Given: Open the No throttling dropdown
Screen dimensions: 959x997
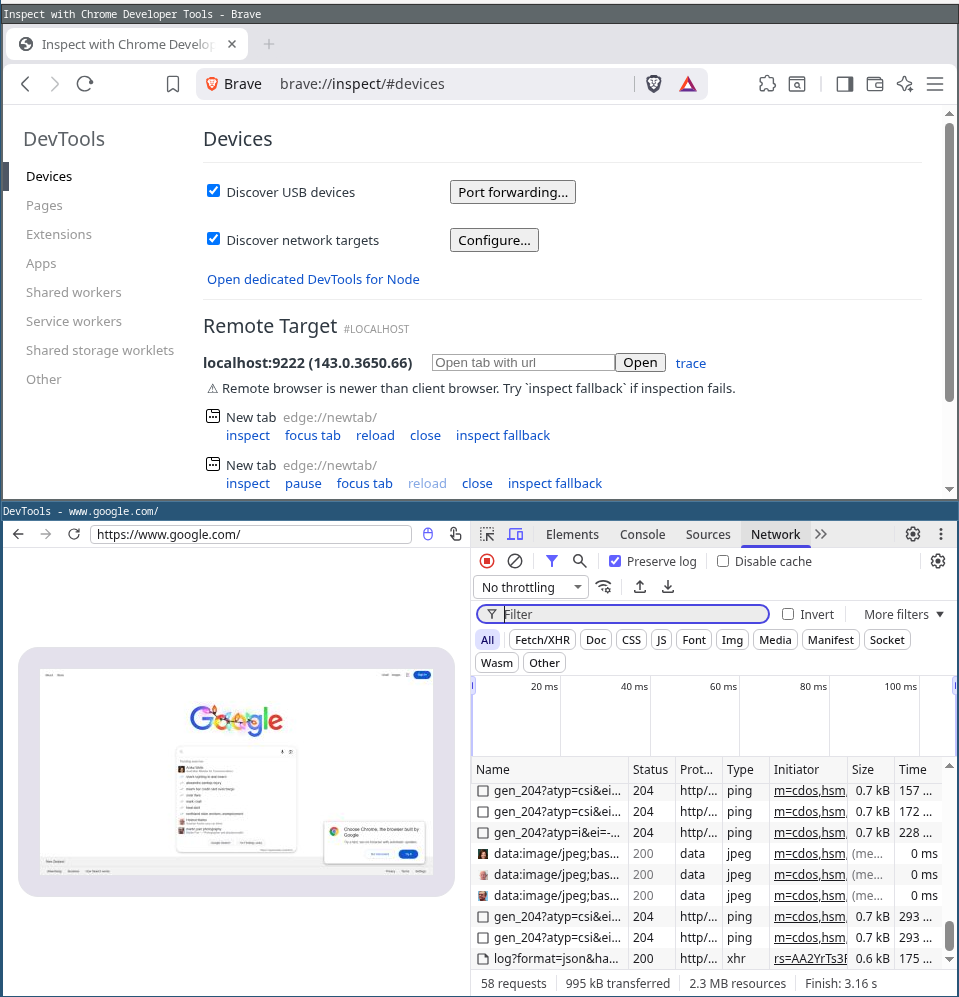Looking at the screenshot, I should click(532, 587).
